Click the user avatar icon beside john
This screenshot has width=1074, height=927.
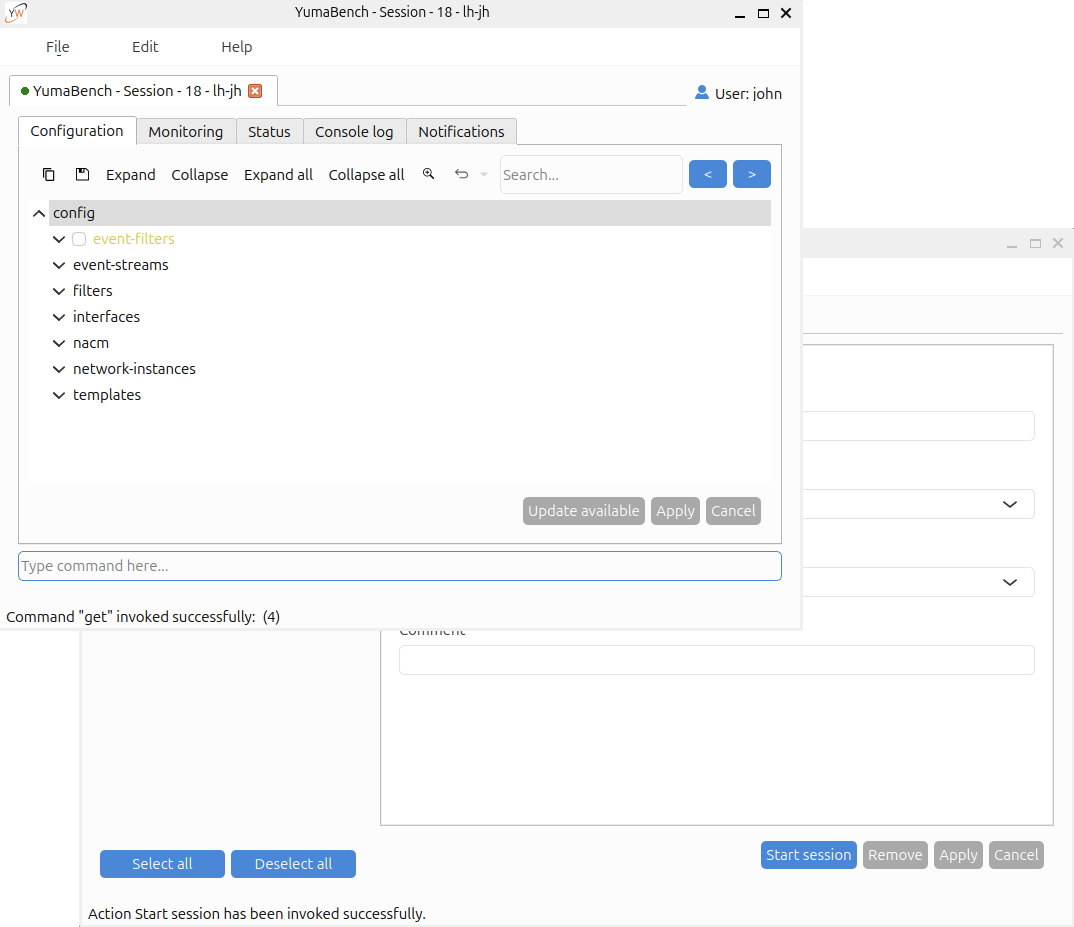[701, 92]
